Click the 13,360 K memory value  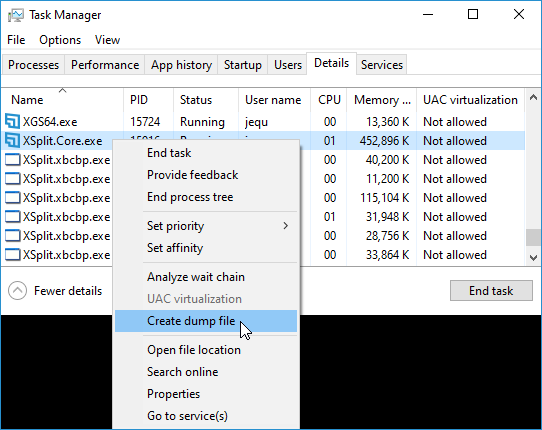coord(387,122)
